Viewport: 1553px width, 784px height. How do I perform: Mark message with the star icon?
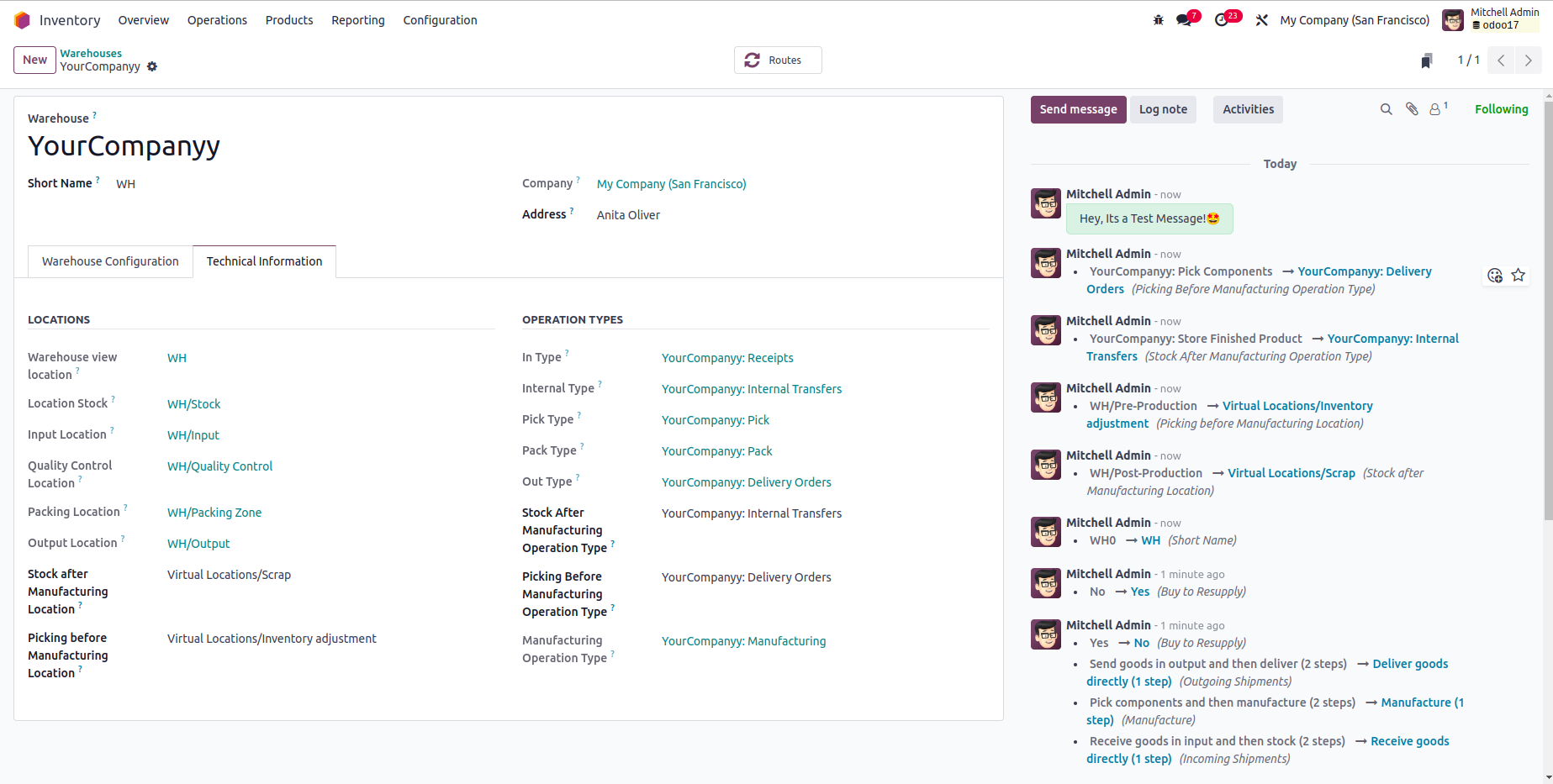coord(1518,276)
